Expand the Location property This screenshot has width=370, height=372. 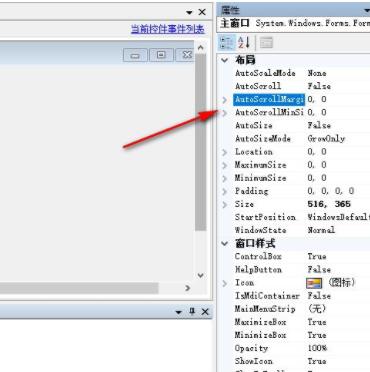225,152
